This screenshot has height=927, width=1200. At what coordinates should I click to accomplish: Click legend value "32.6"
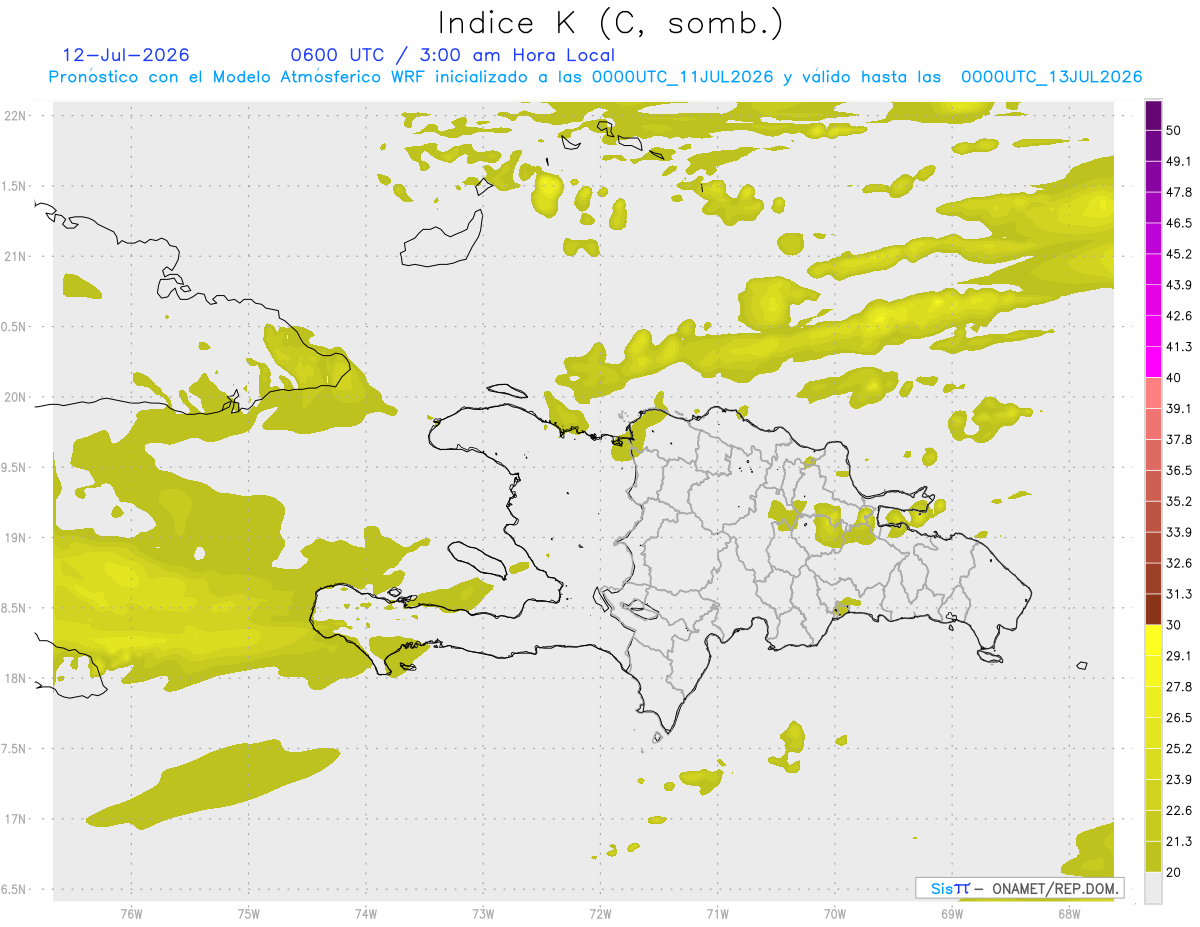pos(1179,563)
